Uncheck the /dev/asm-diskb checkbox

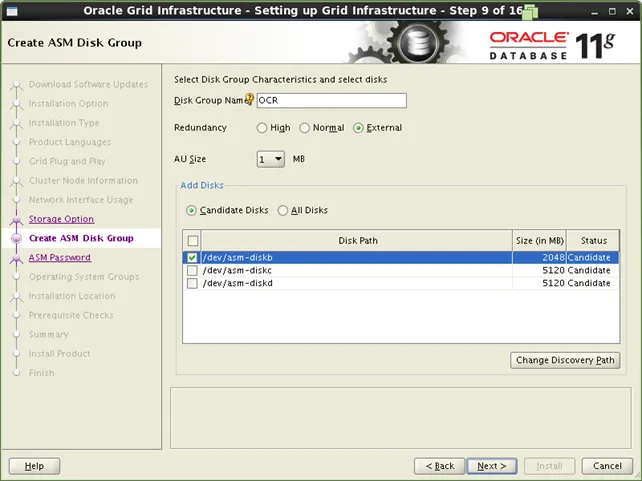193,258
